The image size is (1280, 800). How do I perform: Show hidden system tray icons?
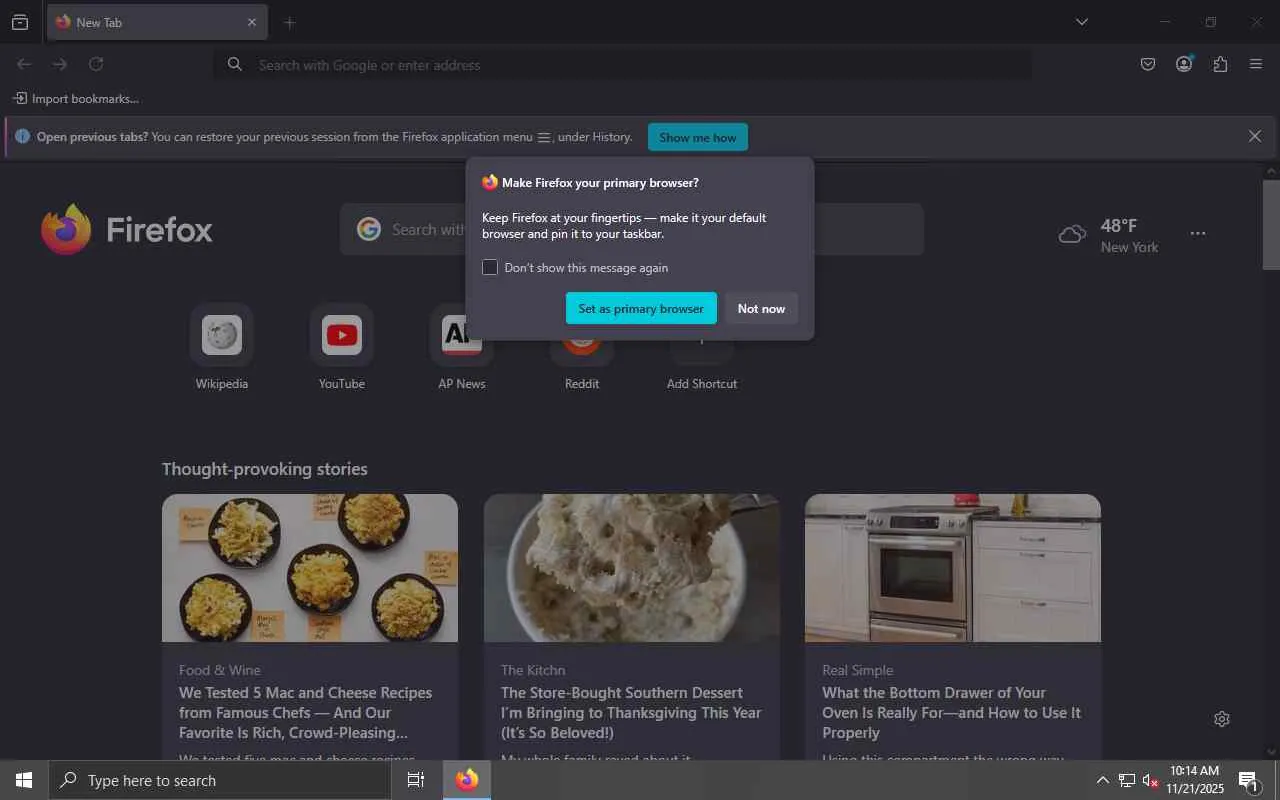(1102, 780)
